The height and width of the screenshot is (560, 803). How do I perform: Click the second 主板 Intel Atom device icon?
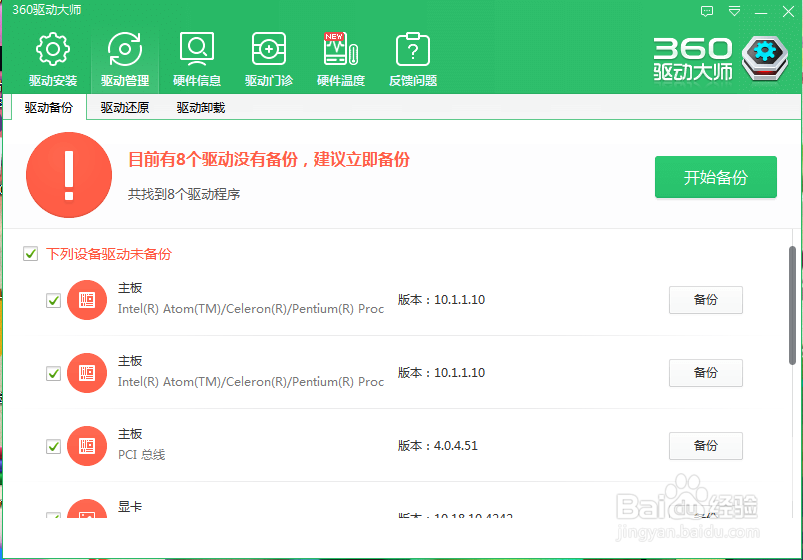(x=87, y=373)
